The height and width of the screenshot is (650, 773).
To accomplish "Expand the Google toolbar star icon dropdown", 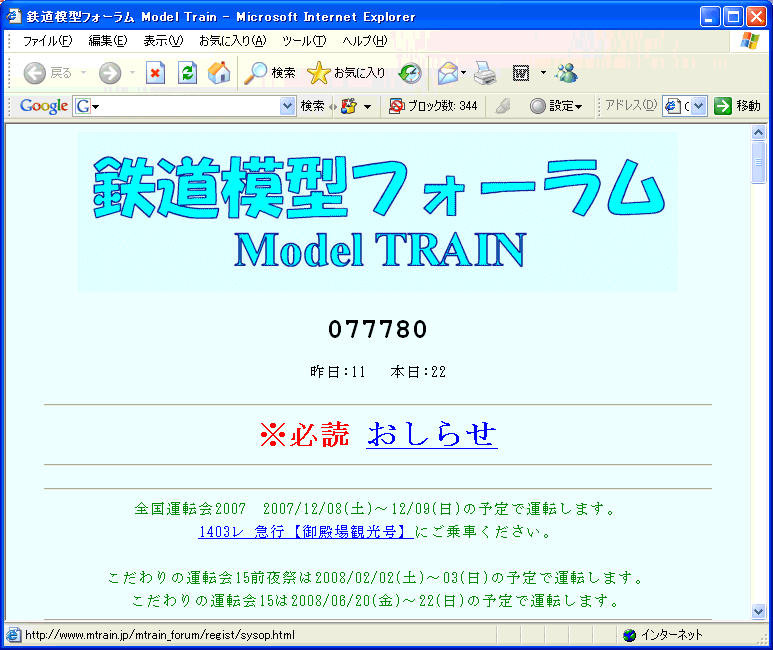I will [x=367, y=107].
